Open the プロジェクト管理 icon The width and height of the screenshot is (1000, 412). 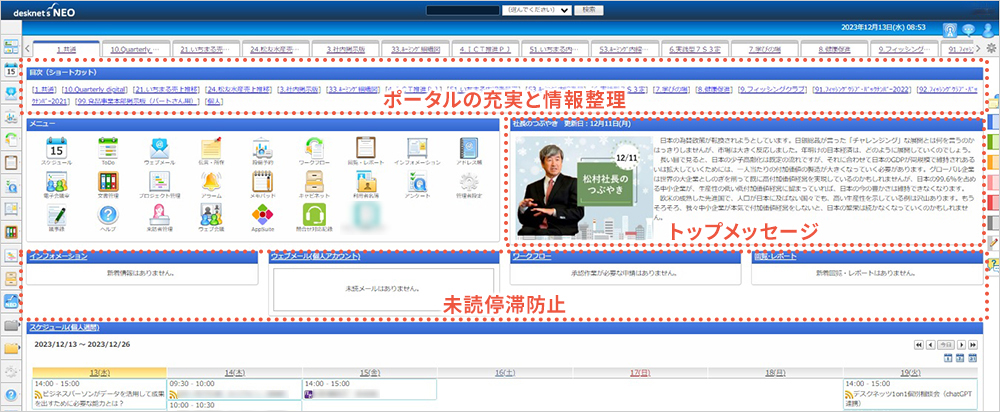[159, 182]
